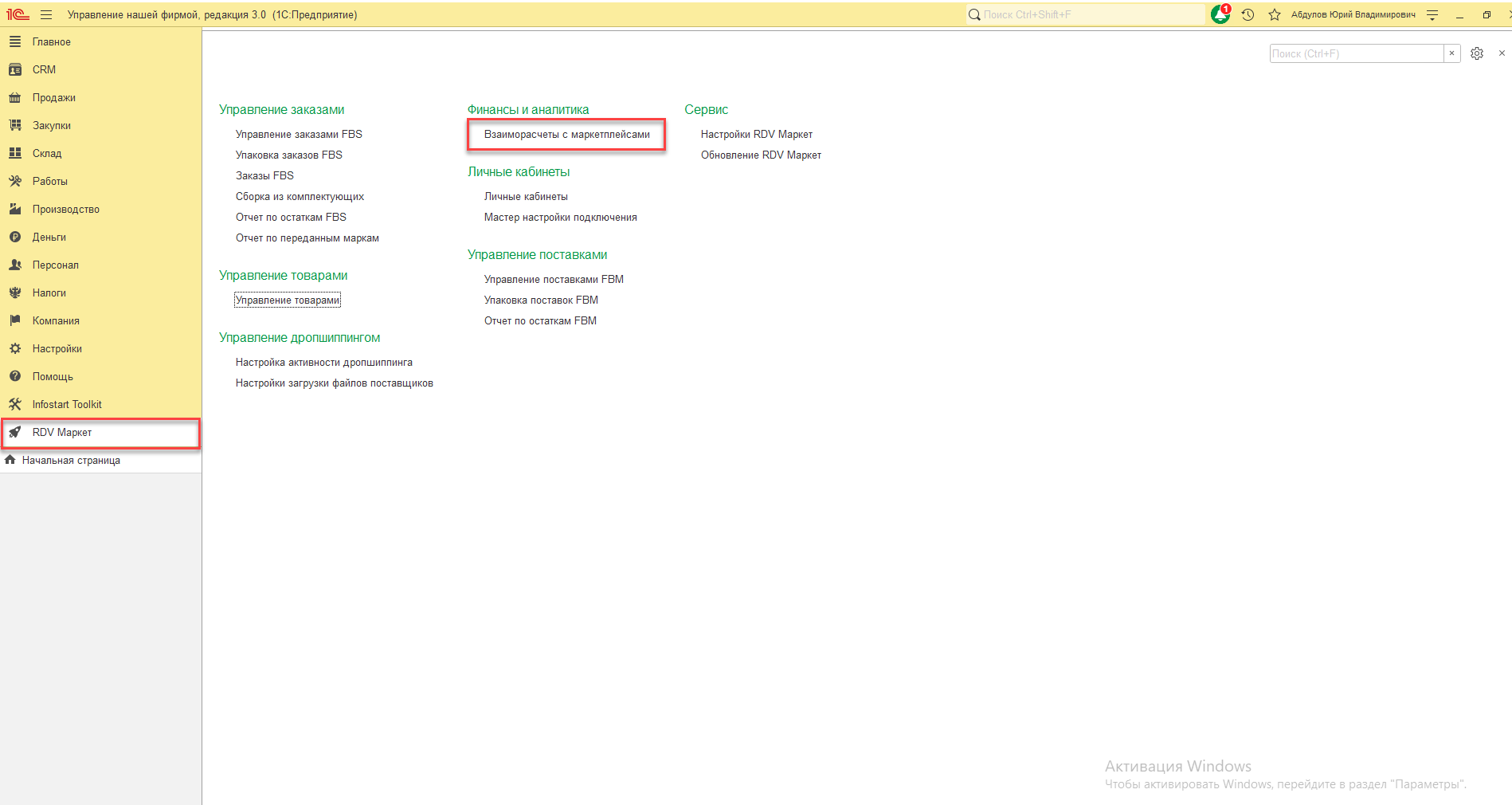Viewport: 1512px width, 805px height.
Task: Open Упаковка поставок FBM
Action: (541, 300)
